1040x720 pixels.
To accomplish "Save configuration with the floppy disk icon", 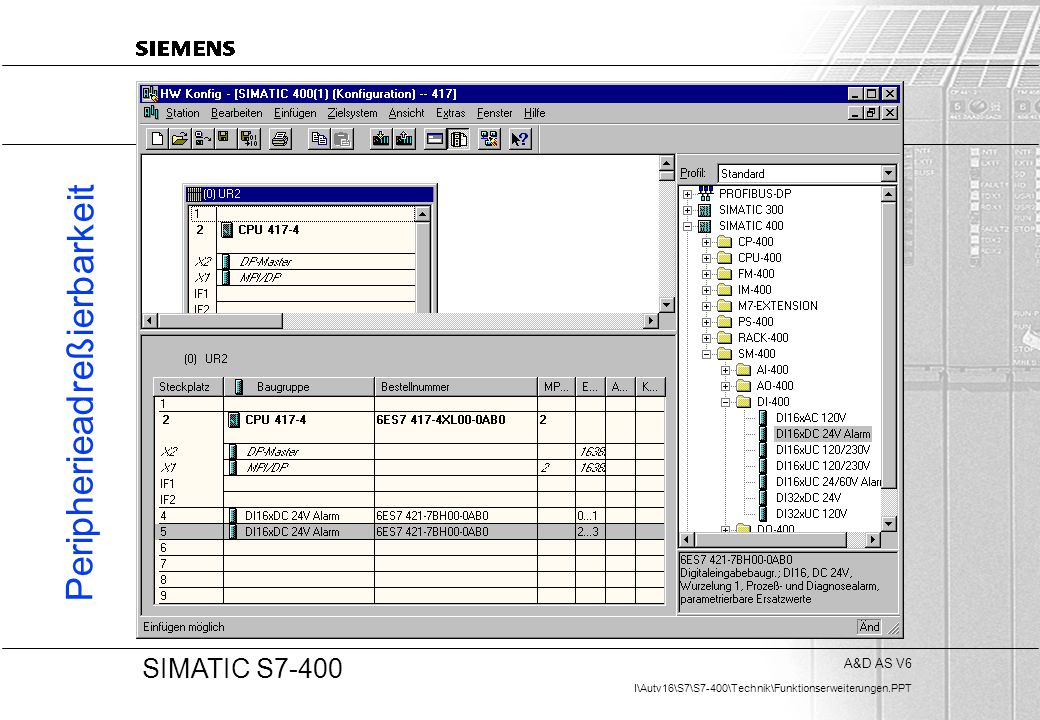I will click(224, 139).
